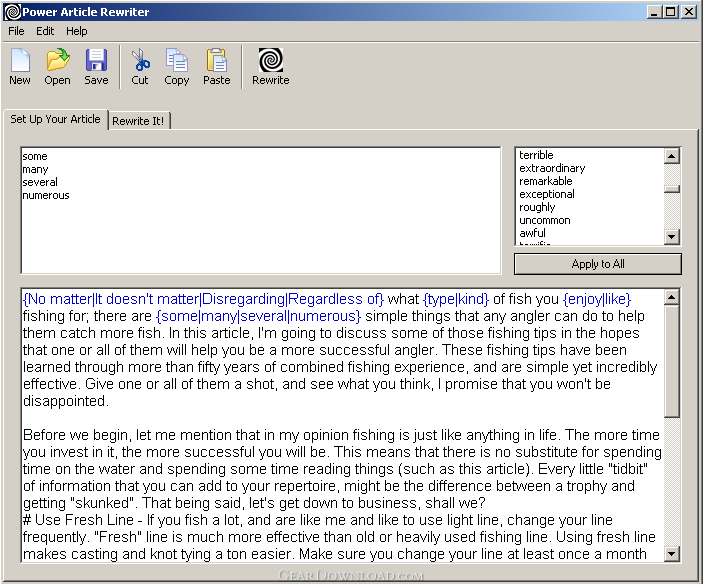
Task: Minimize the Power Article Rewriter window
Action: [x=654, y=12]
